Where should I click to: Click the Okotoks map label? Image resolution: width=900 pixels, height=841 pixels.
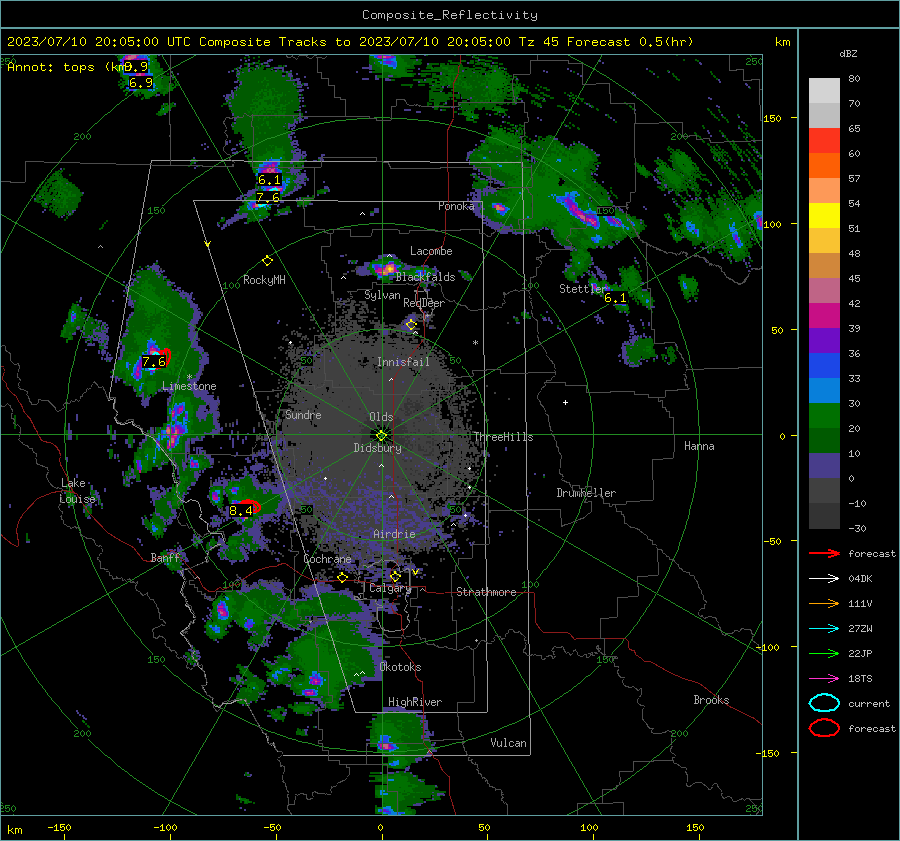(x=400, y=667)
